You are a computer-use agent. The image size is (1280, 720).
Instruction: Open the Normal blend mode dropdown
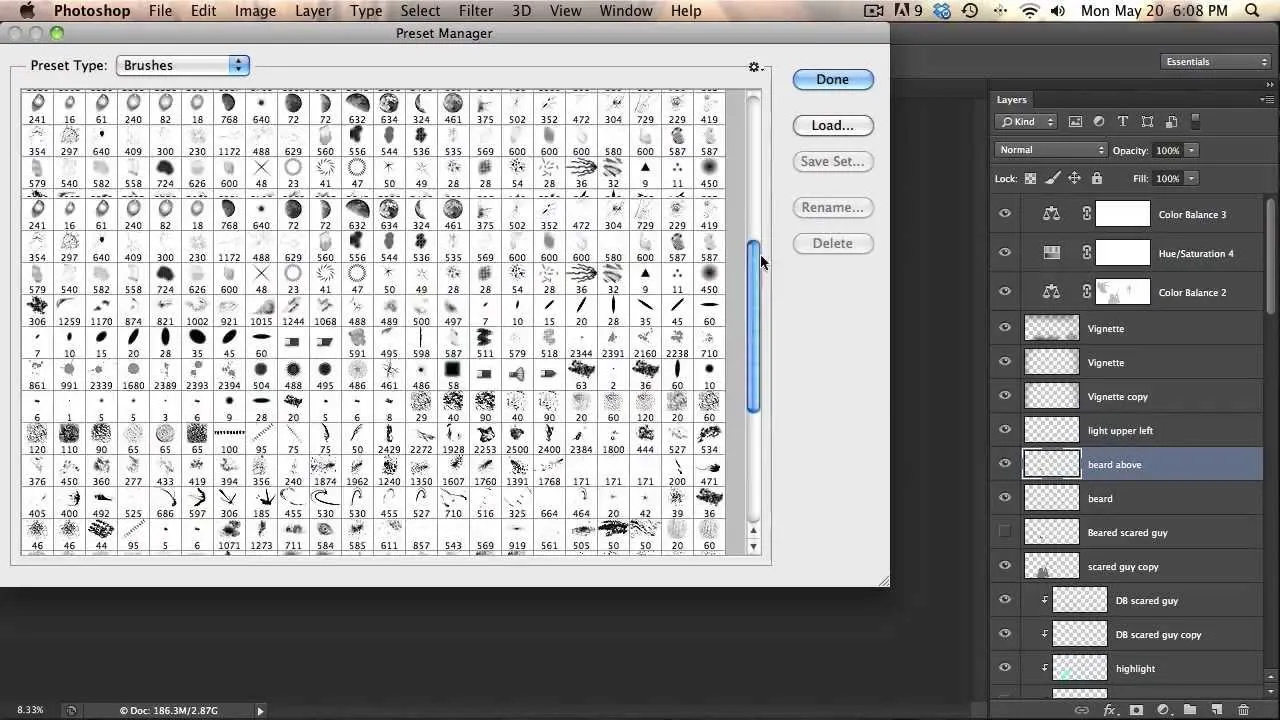(1050, 149)
